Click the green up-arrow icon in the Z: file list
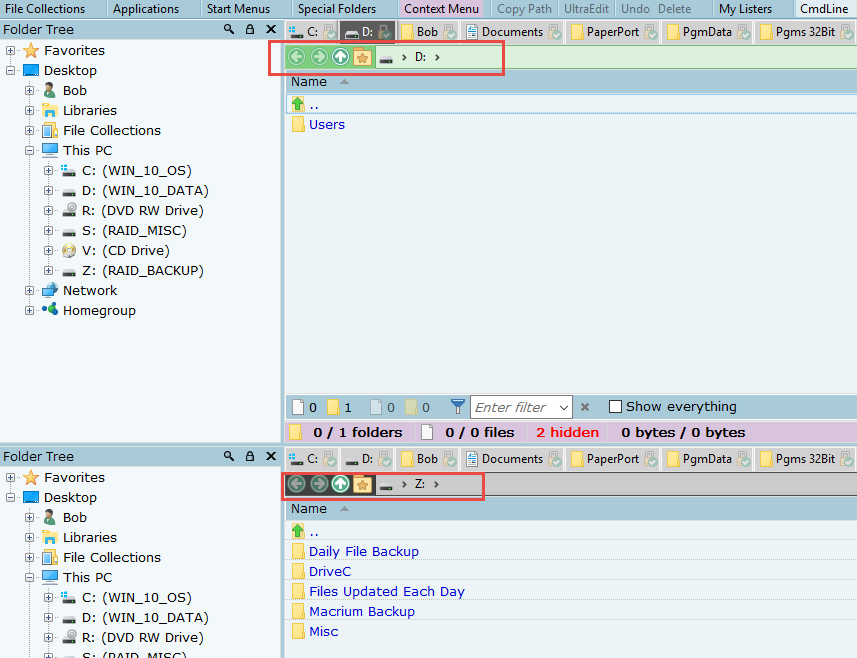 coord(298,531)
